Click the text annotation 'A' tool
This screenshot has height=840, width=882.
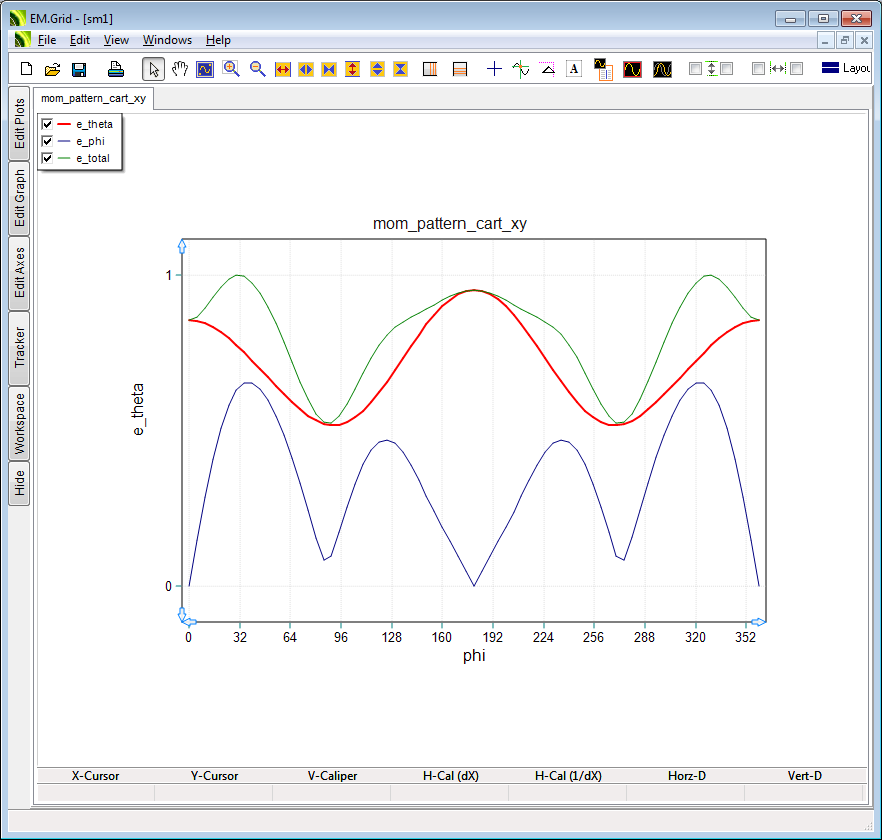[574, 69]
